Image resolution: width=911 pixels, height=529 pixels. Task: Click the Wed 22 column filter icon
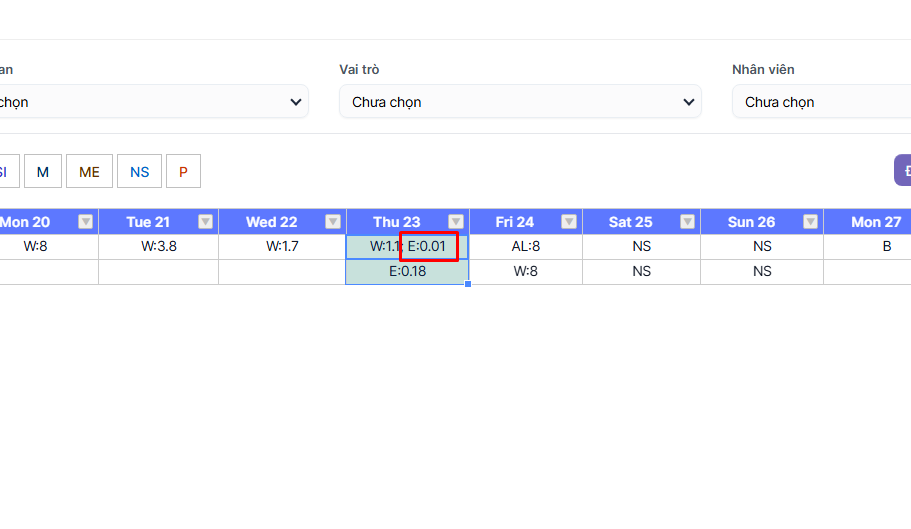click(333, 222)
